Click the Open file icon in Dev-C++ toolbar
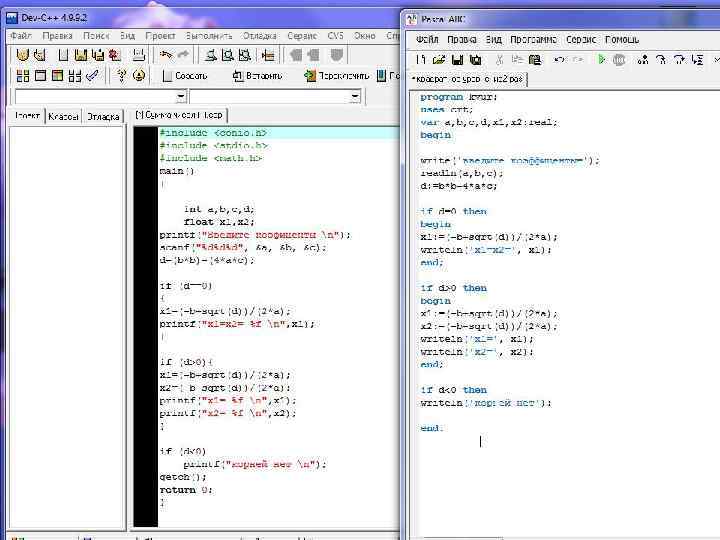The width and height of the screenshot is (720, 540). tap(40, 55)
